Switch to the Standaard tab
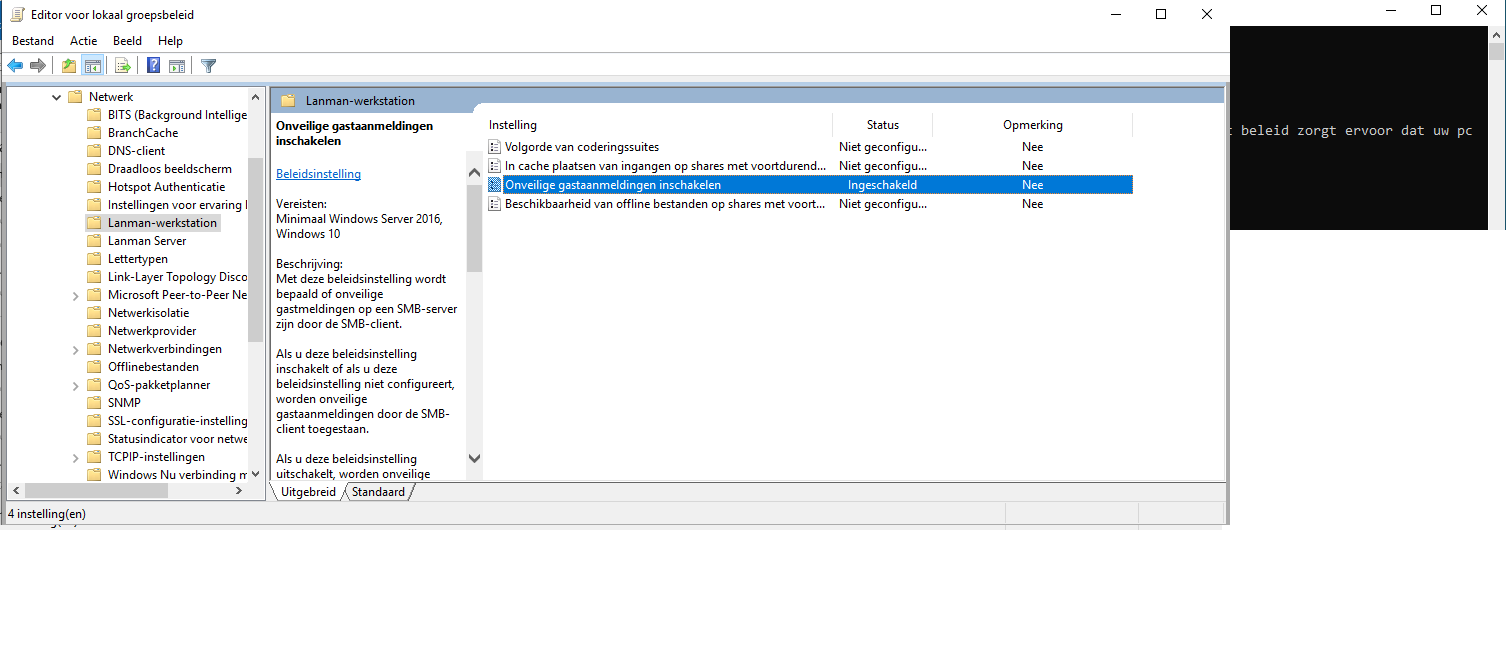 click(378, 492)
